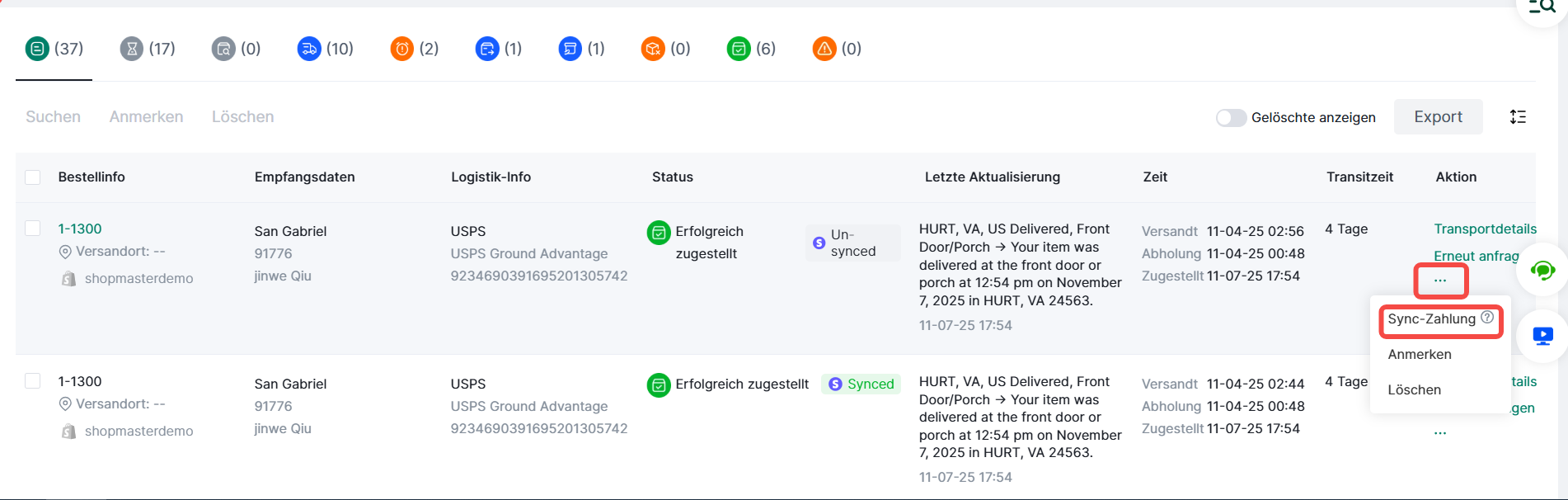Tick checkbox of second order row
Viewport: 1568px width, 500px height.
pos(33,381)
